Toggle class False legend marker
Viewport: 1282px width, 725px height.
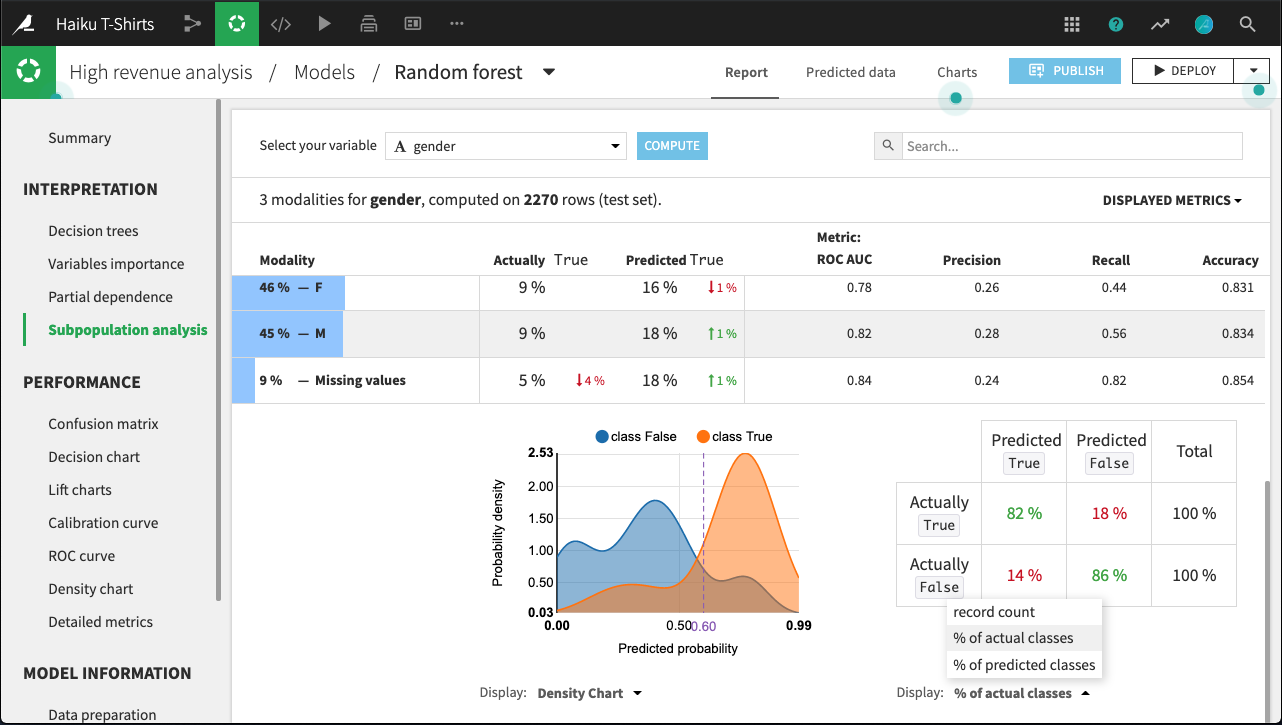coord(602,436)
